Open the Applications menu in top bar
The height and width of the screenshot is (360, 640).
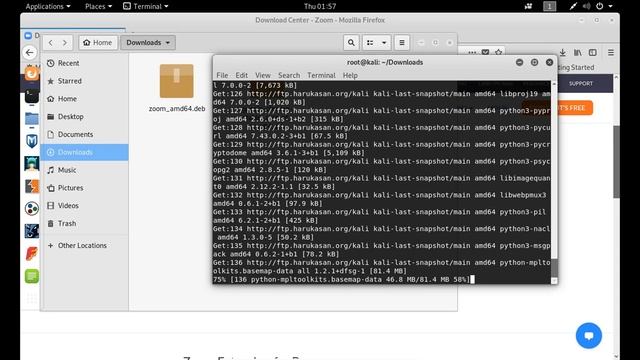(48, 6)
